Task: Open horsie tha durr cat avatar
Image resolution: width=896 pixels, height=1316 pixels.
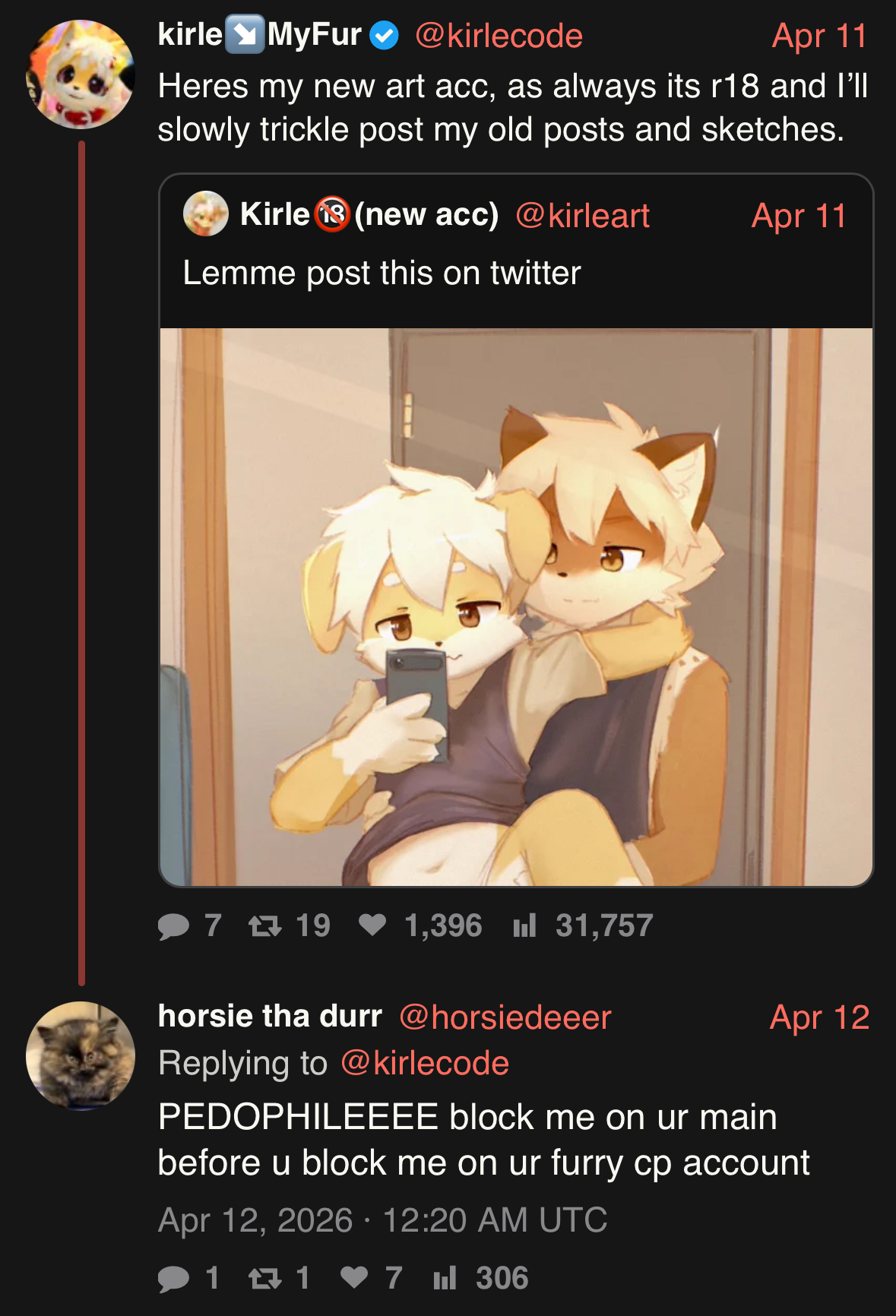Action: pyautogui.click(x=81, y=1056)
